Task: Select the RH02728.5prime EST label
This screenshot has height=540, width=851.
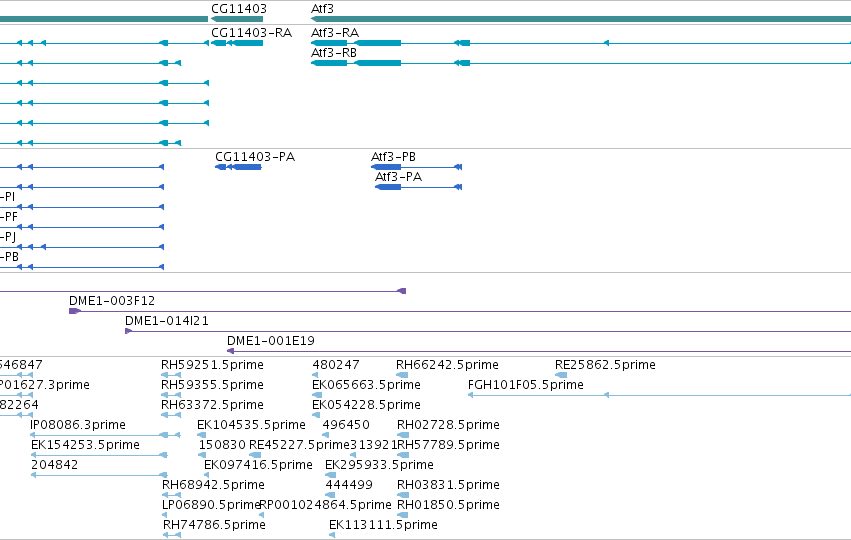Action: coord(448,425)
